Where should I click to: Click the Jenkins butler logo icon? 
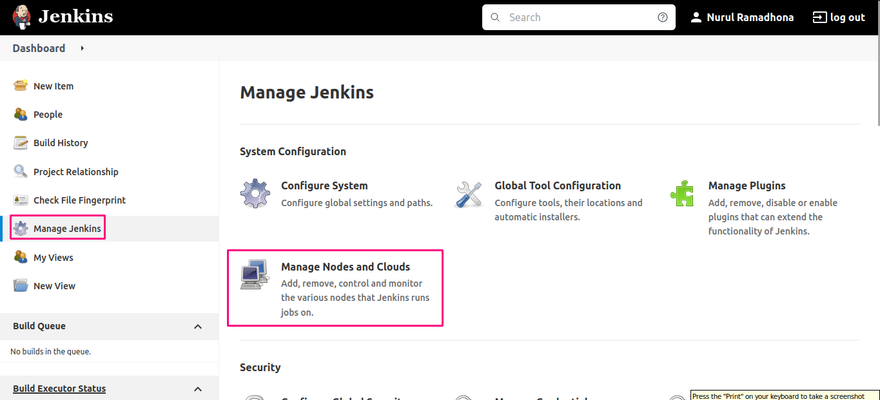coord(22,17)
